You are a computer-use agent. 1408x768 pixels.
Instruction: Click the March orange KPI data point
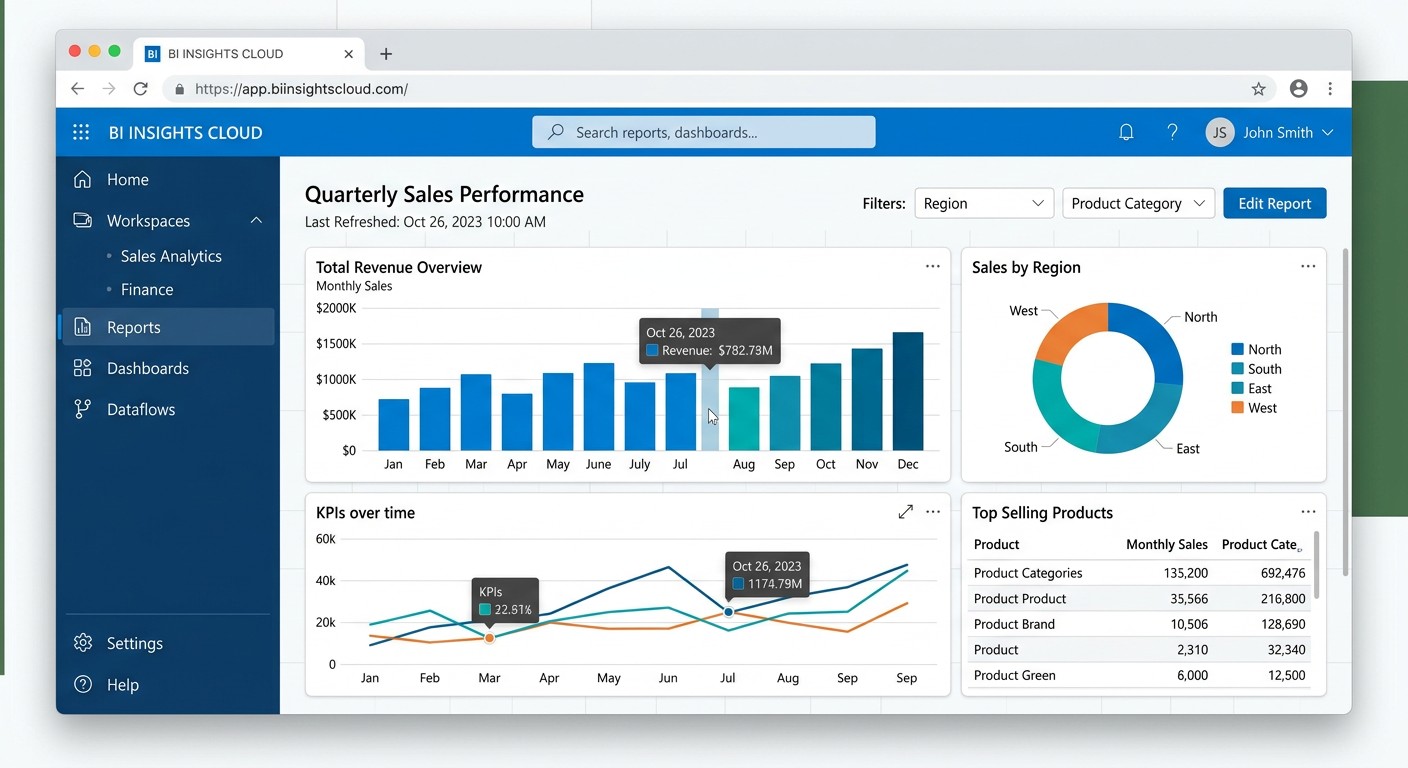[x=489, y=638]
